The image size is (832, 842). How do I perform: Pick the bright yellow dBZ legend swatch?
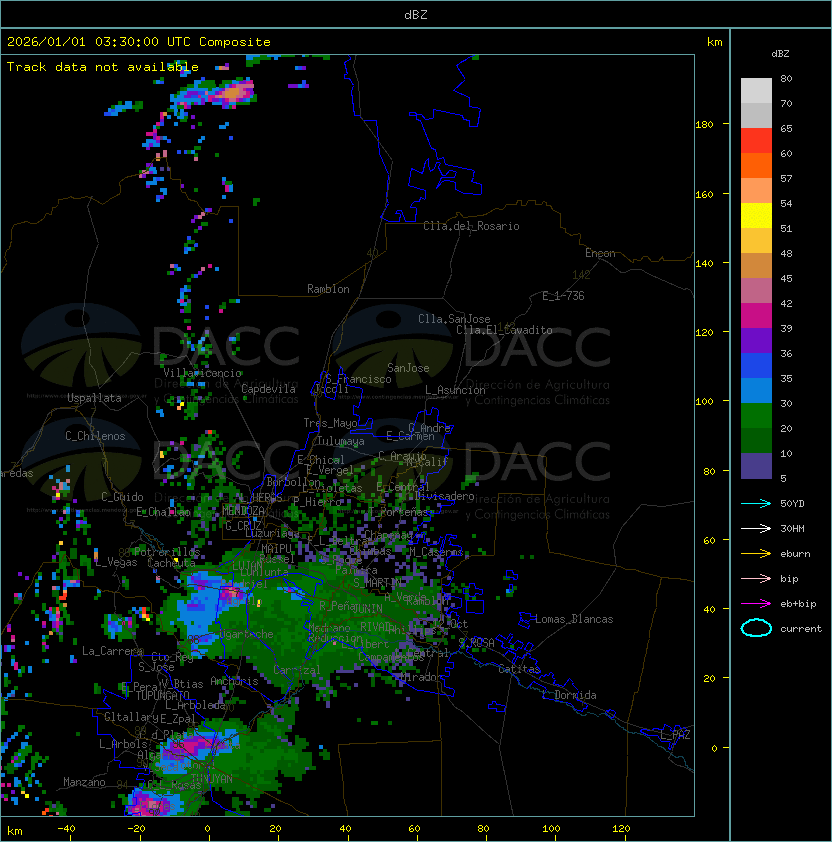756,216
